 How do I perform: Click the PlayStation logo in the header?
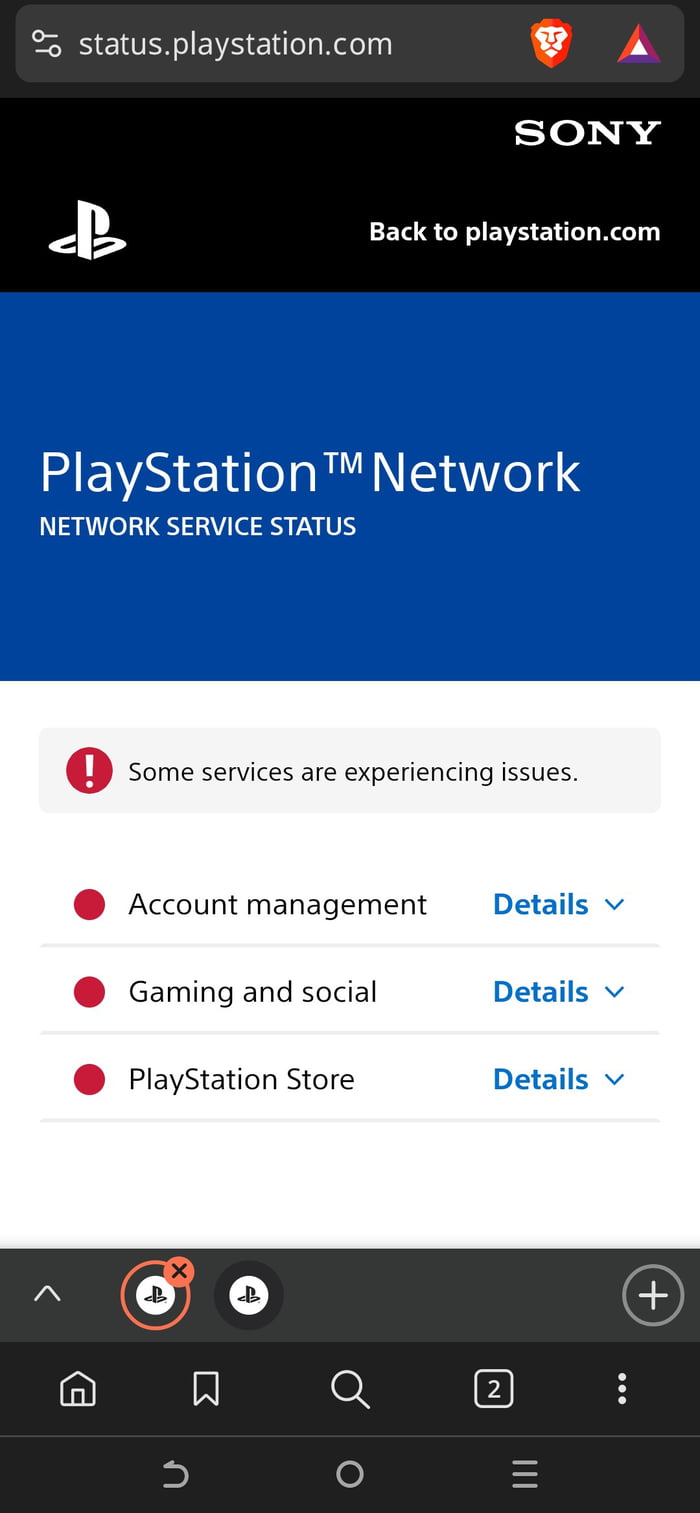pyautogui.click(x=88, y=229)
